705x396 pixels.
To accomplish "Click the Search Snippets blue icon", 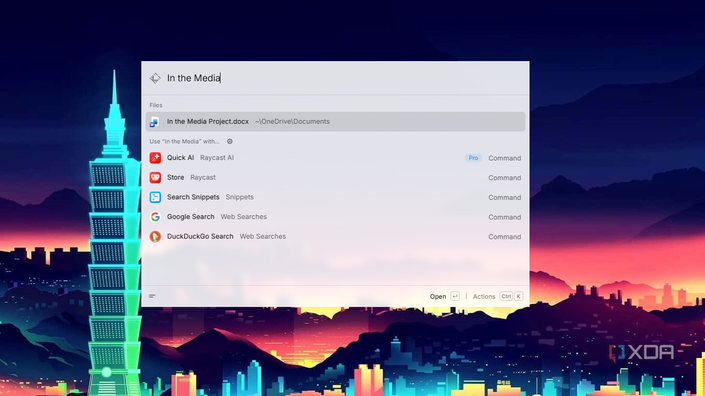I will tap(155, 197).
